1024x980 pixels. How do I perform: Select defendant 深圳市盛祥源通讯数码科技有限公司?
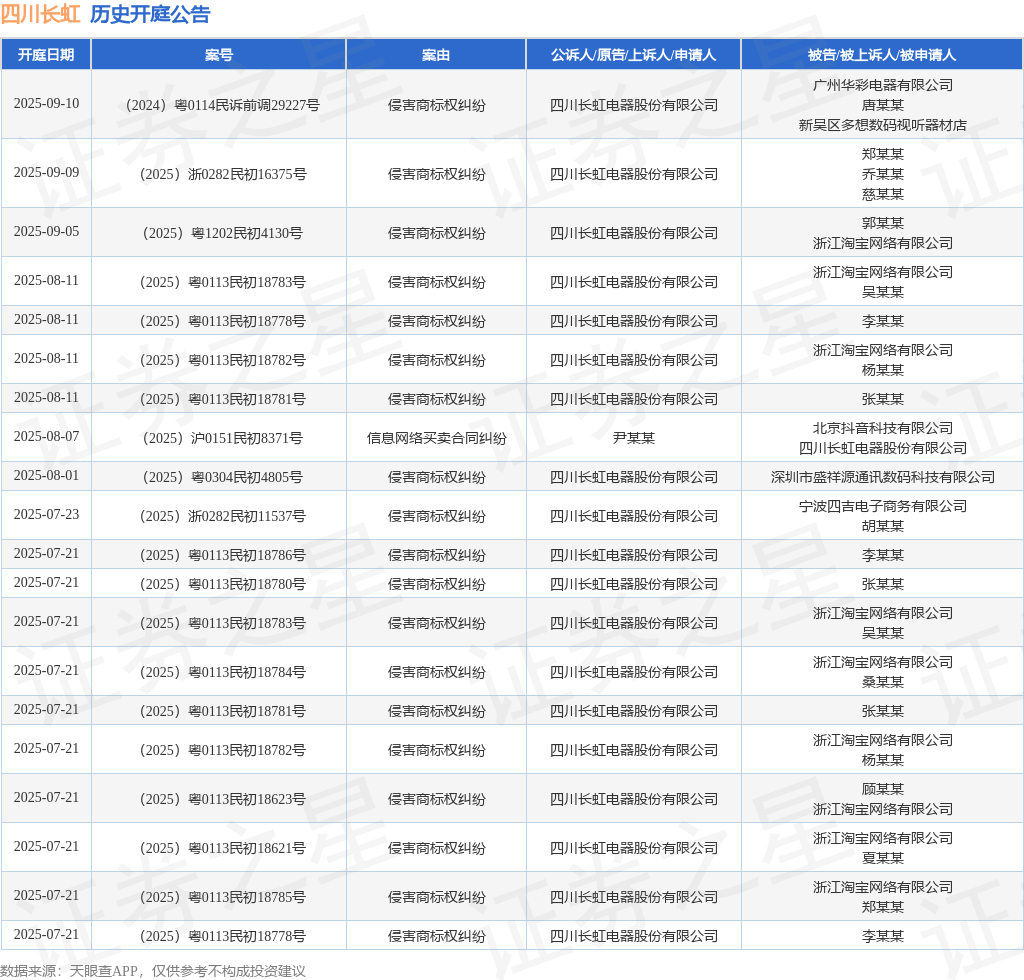coord(882,477)
